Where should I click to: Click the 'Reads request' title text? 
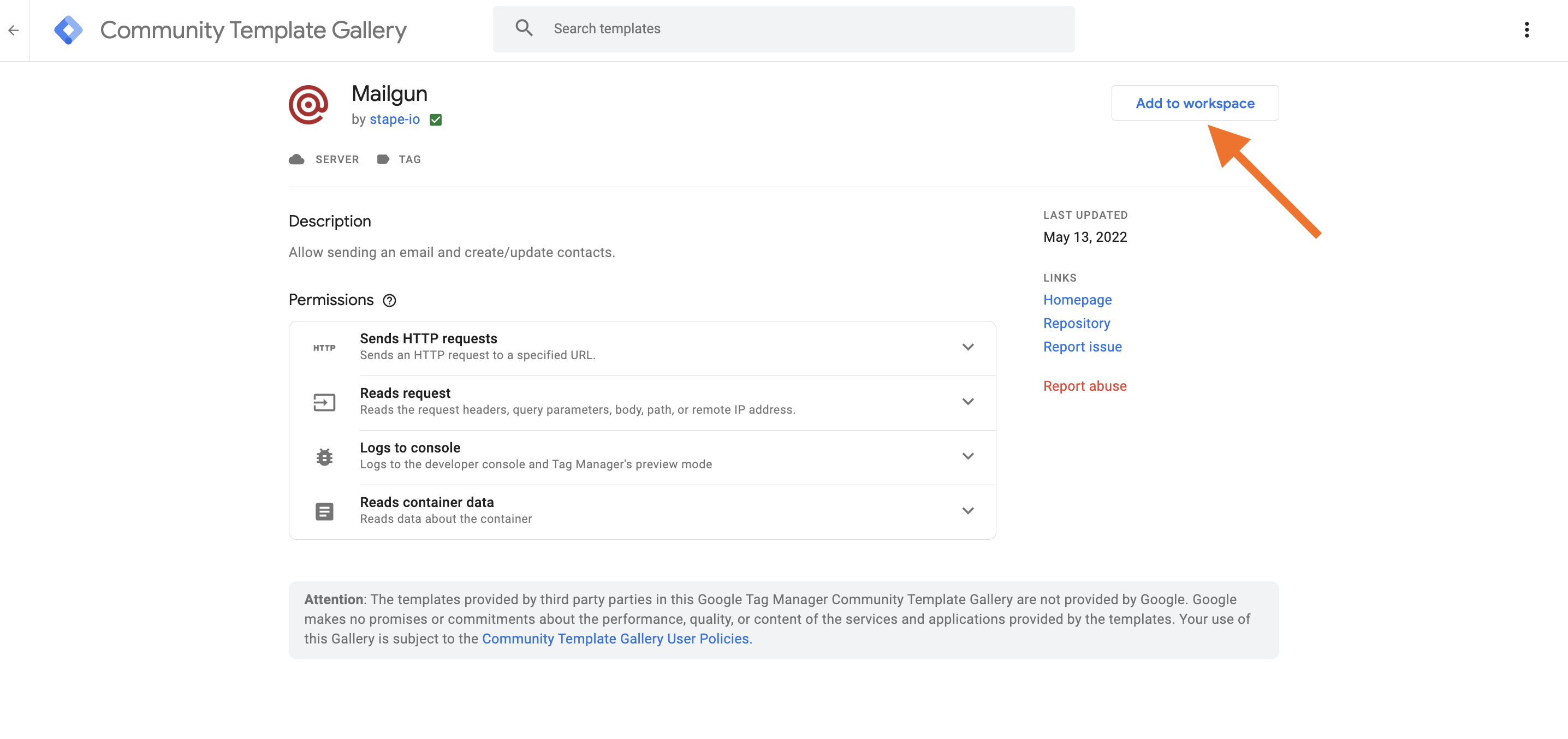click(405, 393)
